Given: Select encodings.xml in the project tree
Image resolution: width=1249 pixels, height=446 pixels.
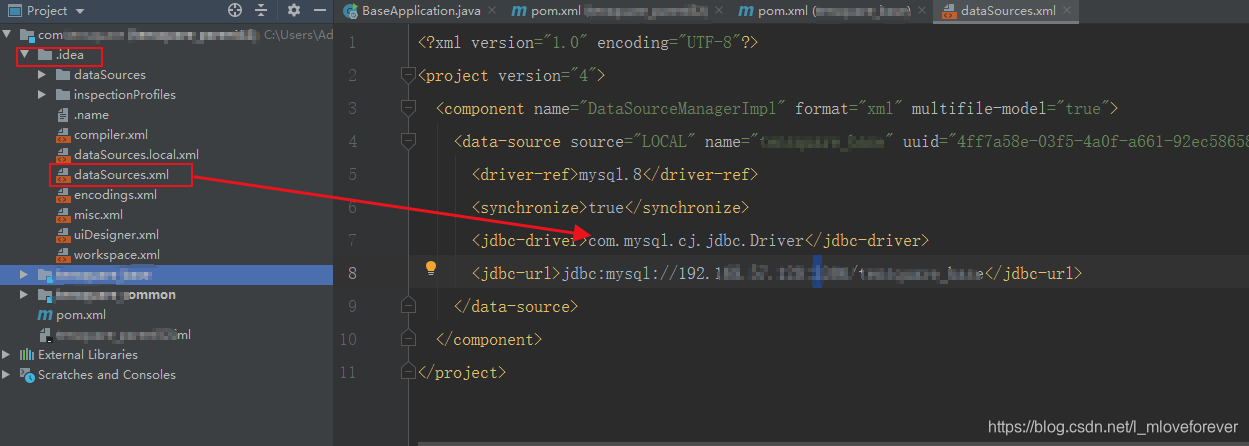Looking at the screenshot, I should point(115,195).
